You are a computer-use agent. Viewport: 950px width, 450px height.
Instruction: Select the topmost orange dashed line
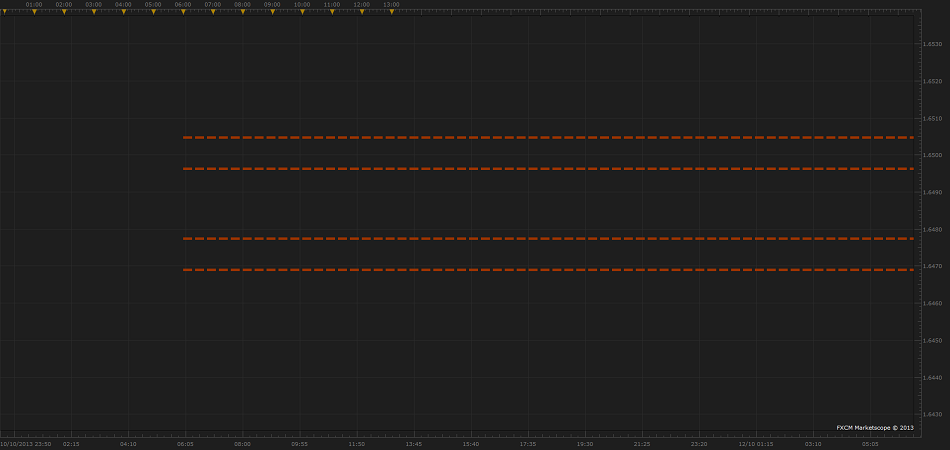coord(548,137)
